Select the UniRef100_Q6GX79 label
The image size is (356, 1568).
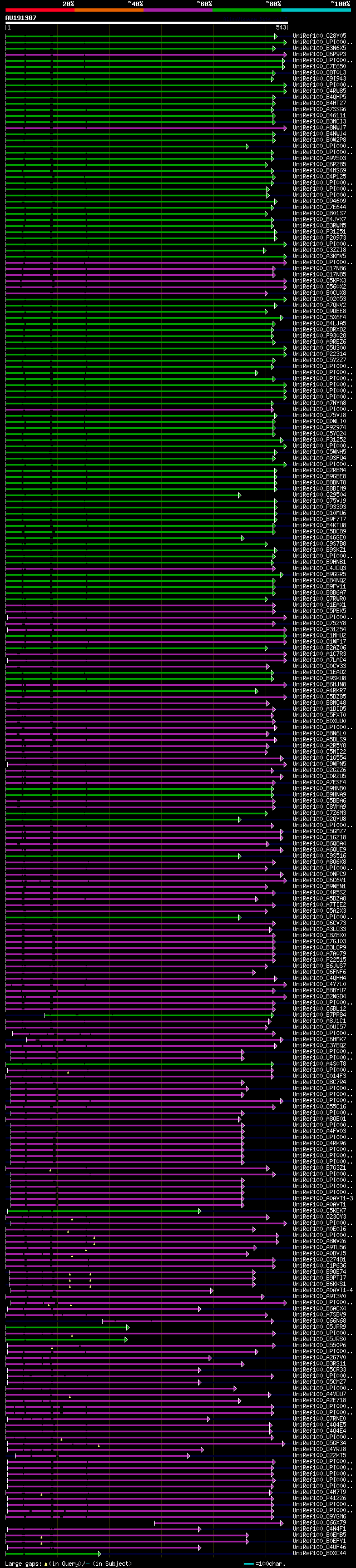point(319,1522)
